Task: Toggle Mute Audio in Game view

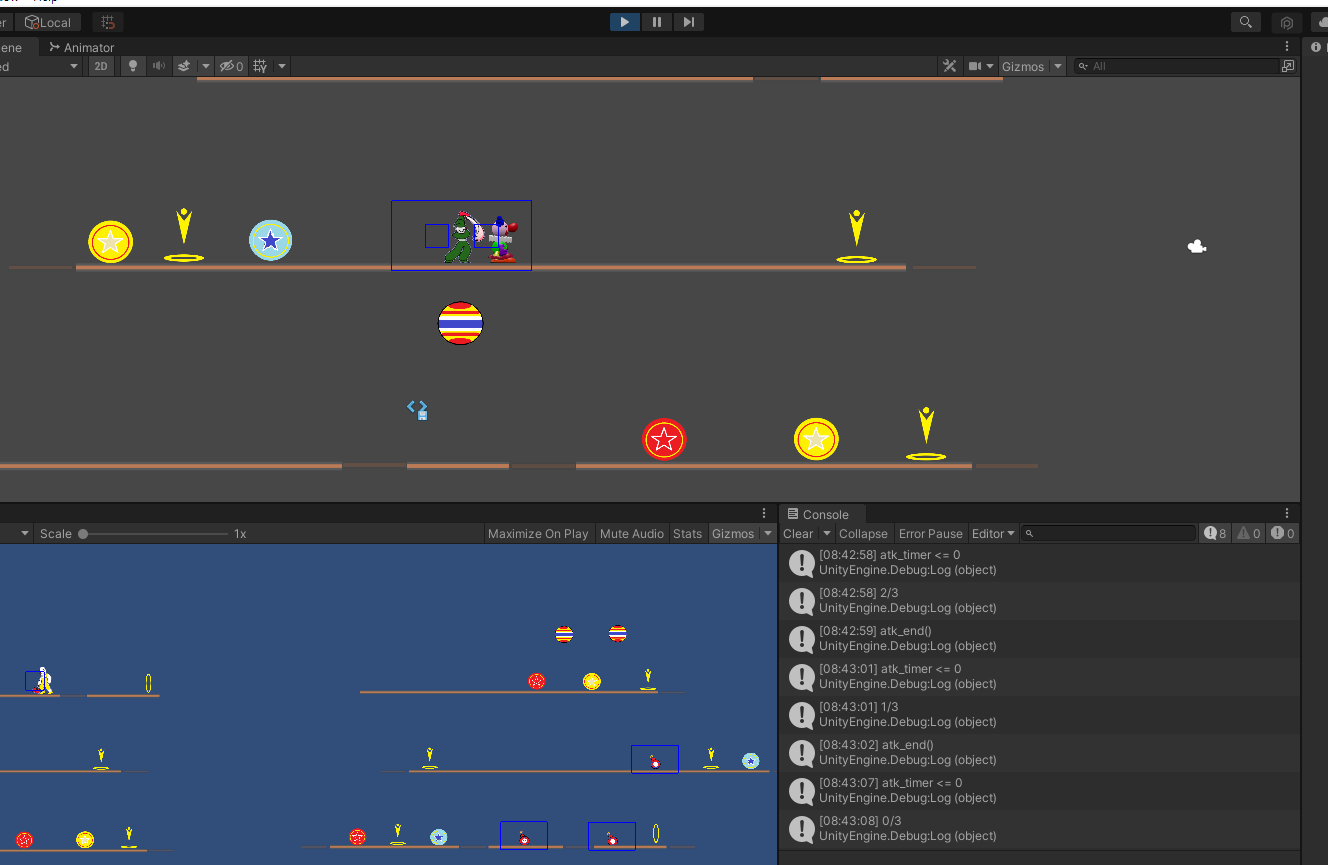Action: coord(632,534)
